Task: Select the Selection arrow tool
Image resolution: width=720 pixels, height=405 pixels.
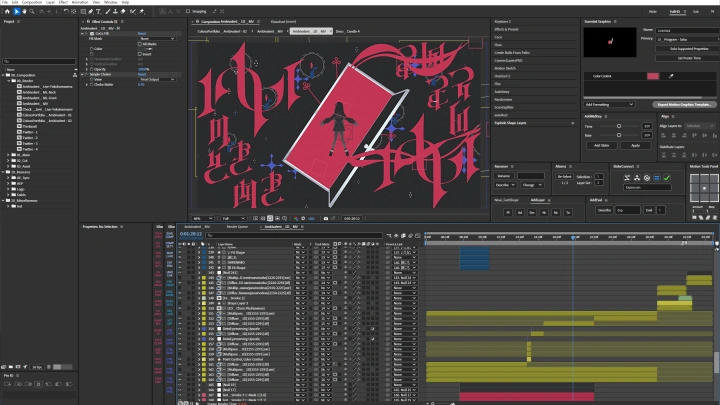Action: coord(17,11)
